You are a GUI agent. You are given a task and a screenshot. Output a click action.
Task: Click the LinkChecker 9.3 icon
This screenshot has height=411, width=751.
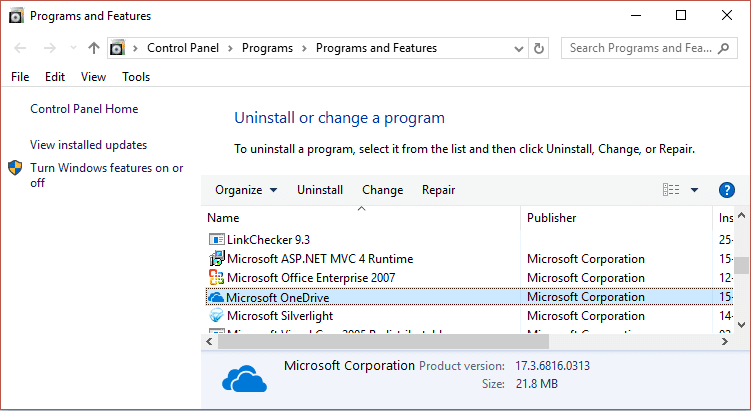pyautogui.click(x=217, y=239)
